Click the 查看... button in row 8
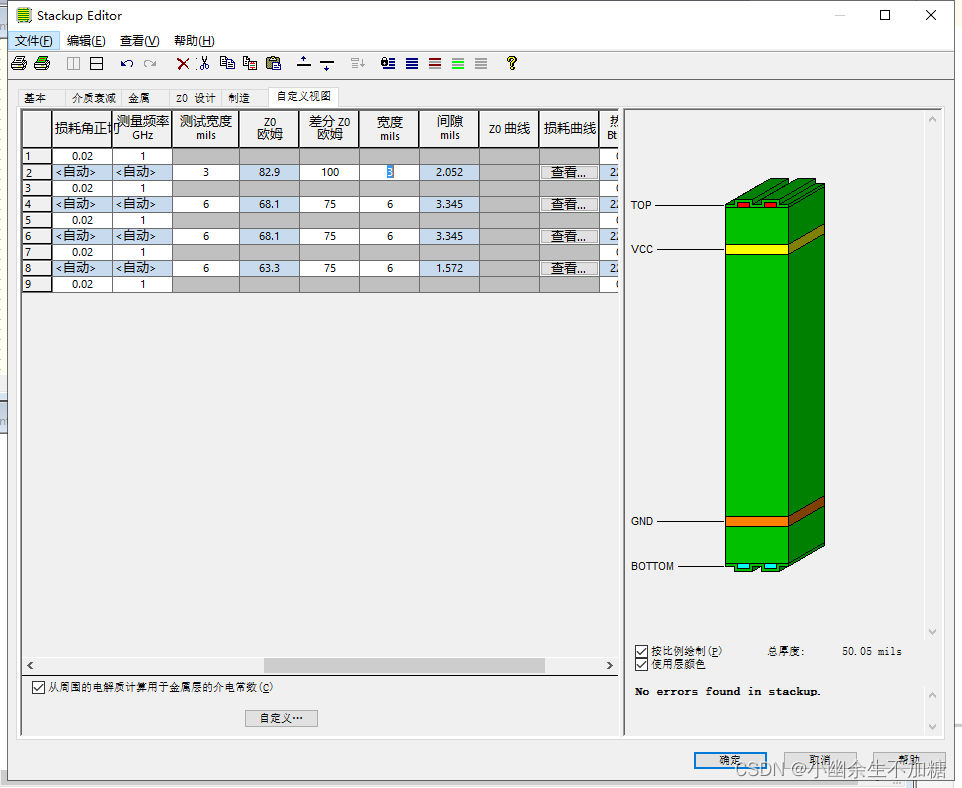This screenshot has height=788, width=962. (569, 268)
